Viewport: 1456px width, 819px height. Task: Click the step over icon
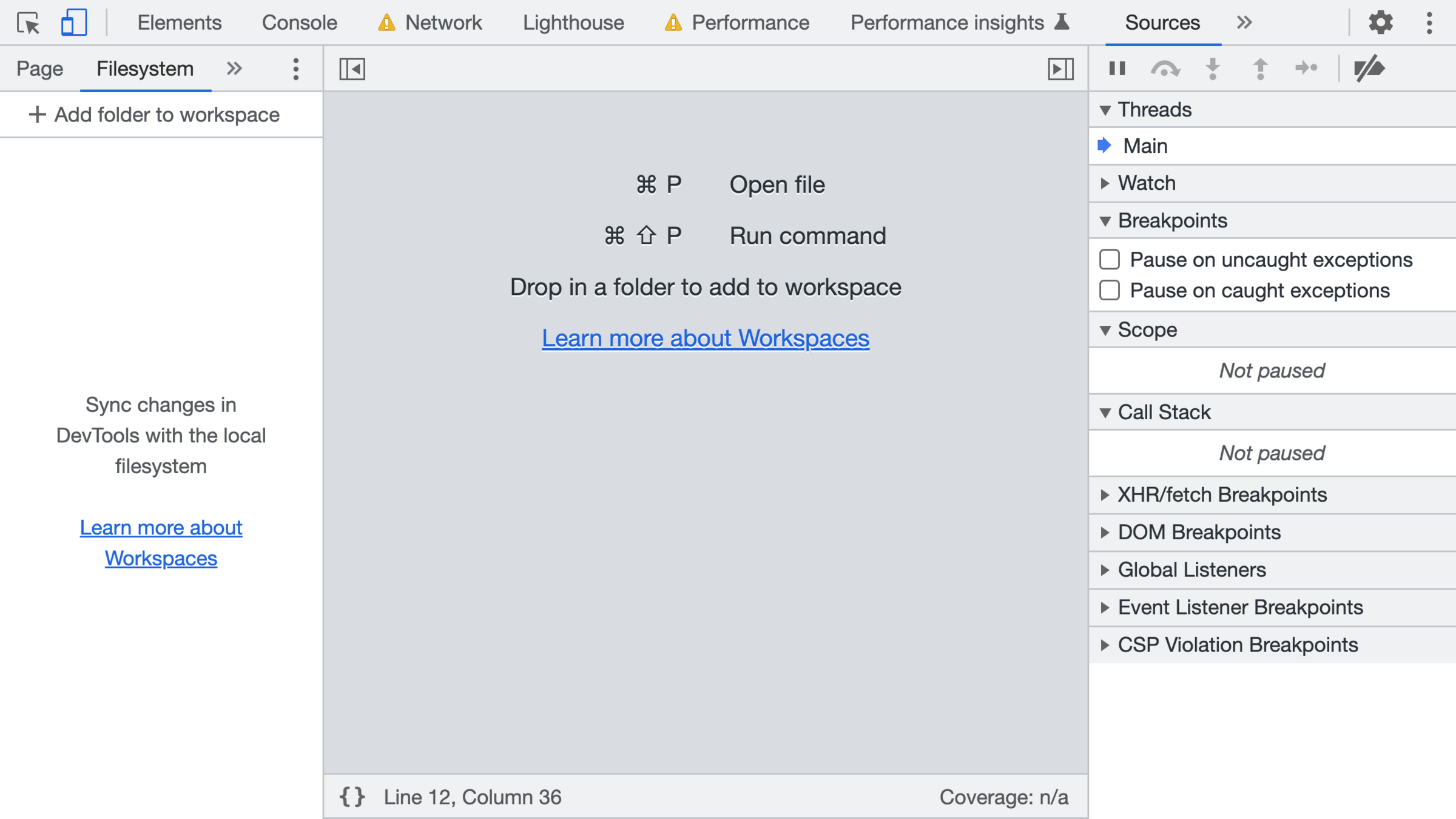pos(1164,69)
